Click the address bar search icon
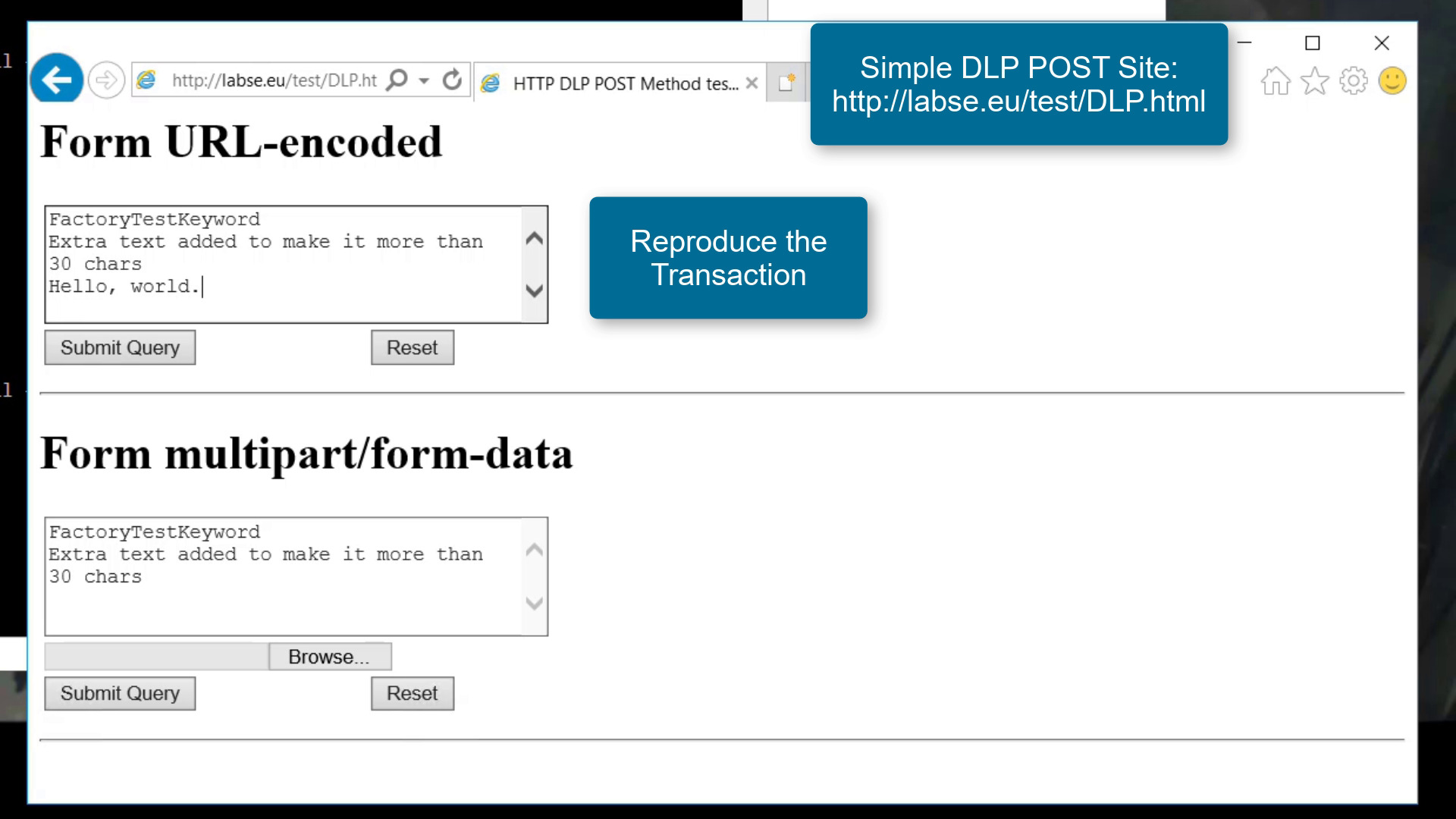The height and width of the screenshot is (819, 1456). coord(397,81)
